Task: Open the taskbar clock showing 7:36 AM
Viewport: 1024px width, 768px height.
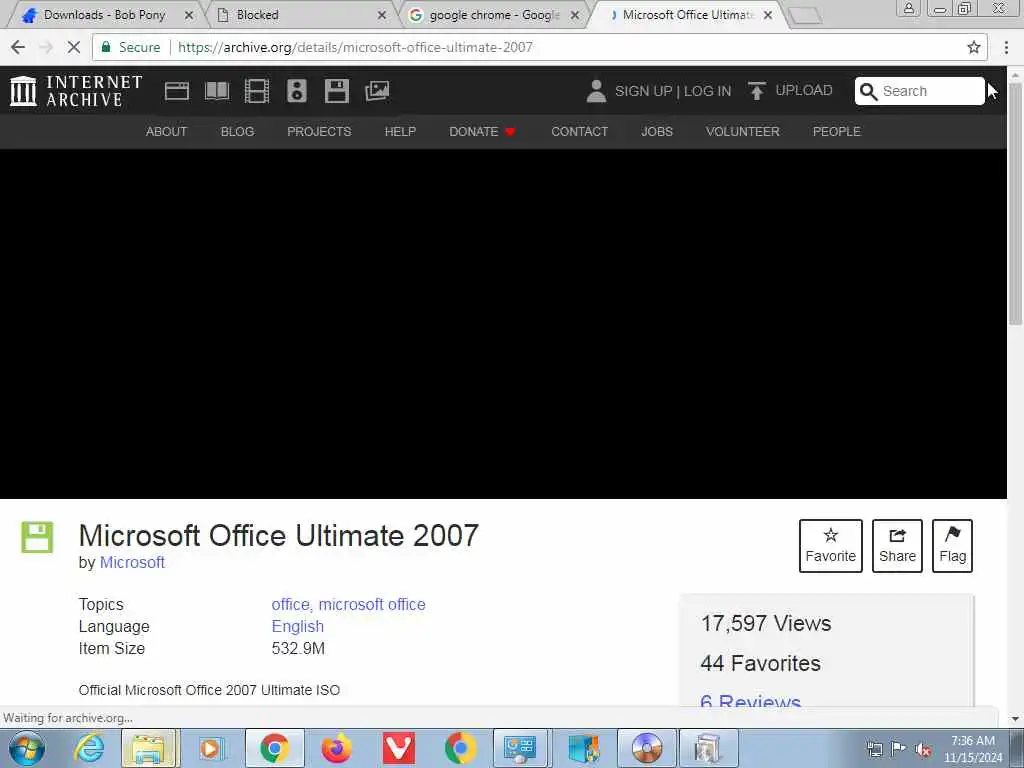Action: (x=972, y=749)
